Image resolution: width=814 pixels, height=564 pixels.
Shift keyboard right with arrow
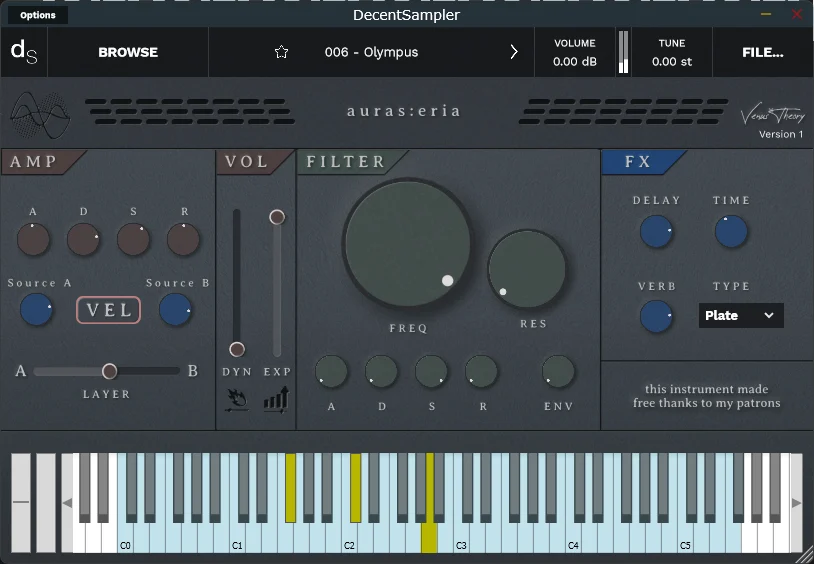click(x=796, y=503)
